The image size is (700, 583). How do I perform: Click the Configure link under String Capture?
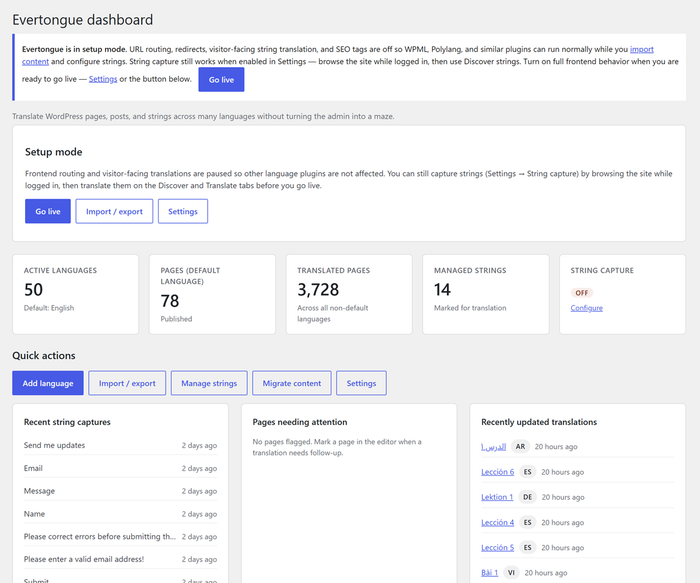586,308
